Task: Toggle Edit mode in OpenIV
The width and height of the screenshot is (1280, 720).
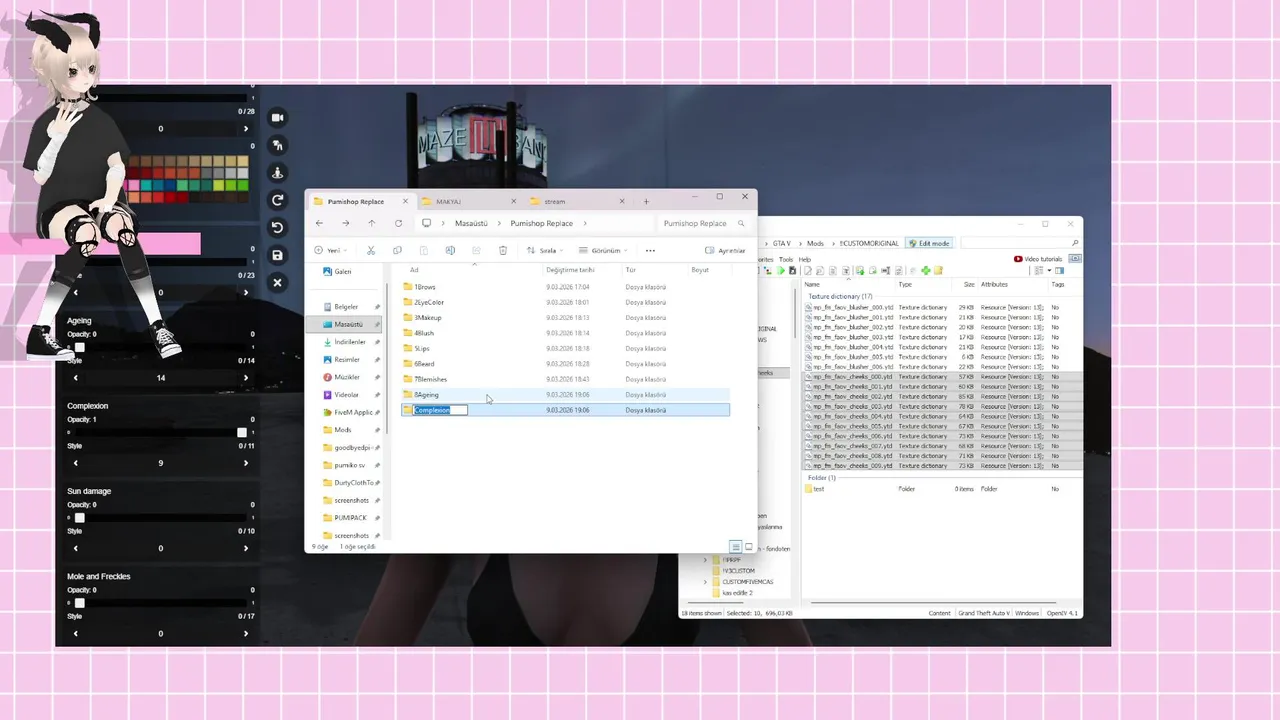Action: [x=929, y=243]
